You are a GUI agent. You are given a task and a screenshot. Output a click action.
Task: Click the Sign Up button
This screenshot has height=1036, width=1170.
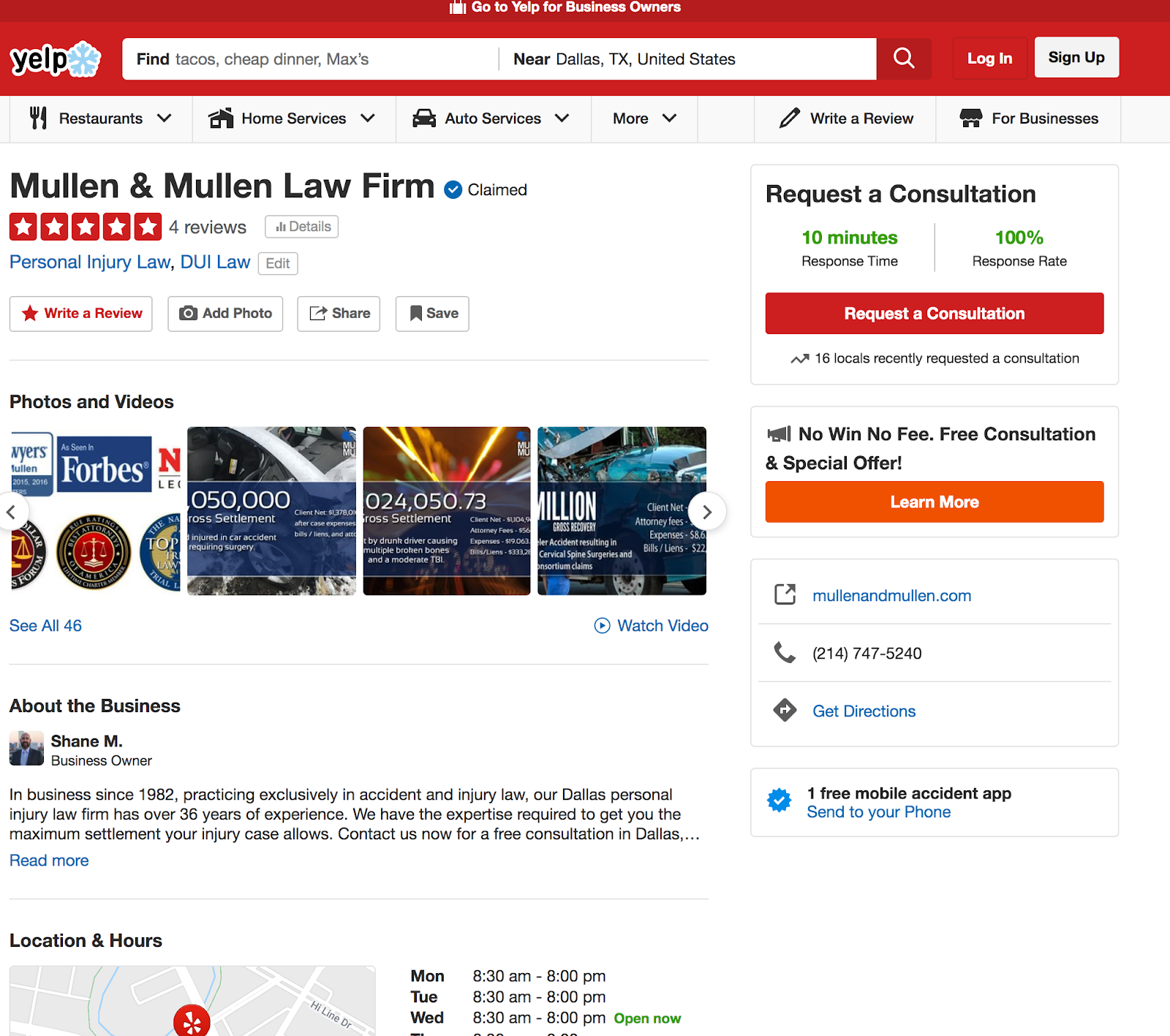(x=1076, y=57)
